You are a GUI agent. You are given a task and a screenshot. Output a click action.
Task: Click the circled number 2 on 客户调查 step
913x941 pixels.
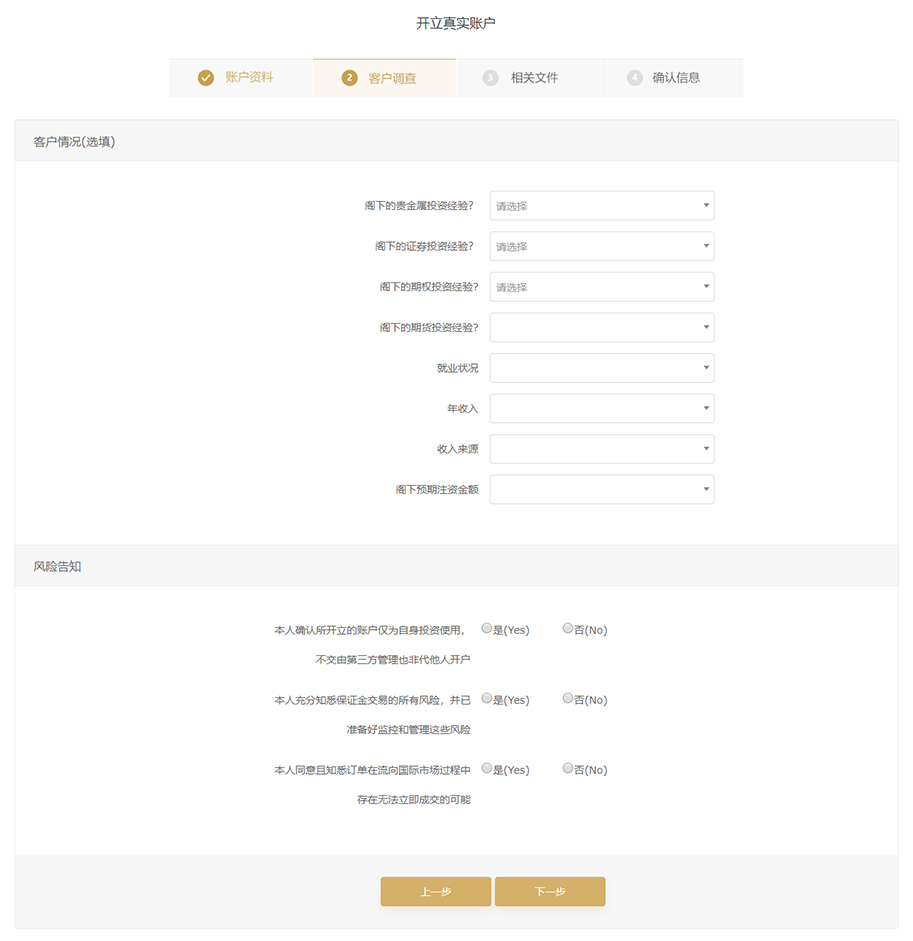click(x=349, y=77)
